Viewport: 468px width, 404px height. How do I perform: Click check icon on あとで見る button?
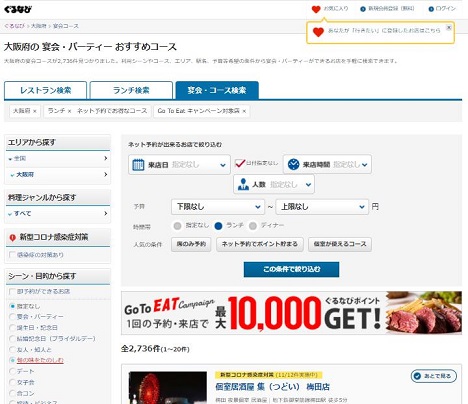tap(417, 376)
